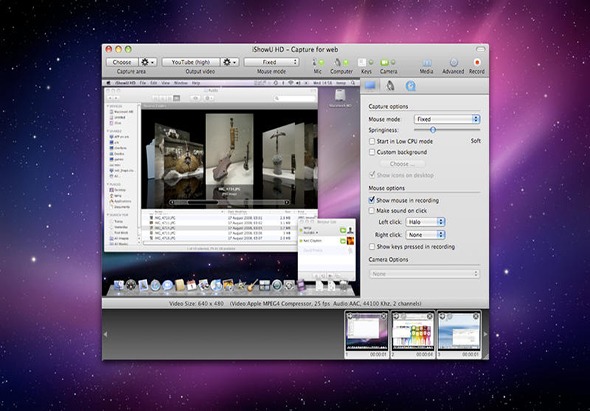
Task: Open the Camera Options None dropdown
Action: 424,274
